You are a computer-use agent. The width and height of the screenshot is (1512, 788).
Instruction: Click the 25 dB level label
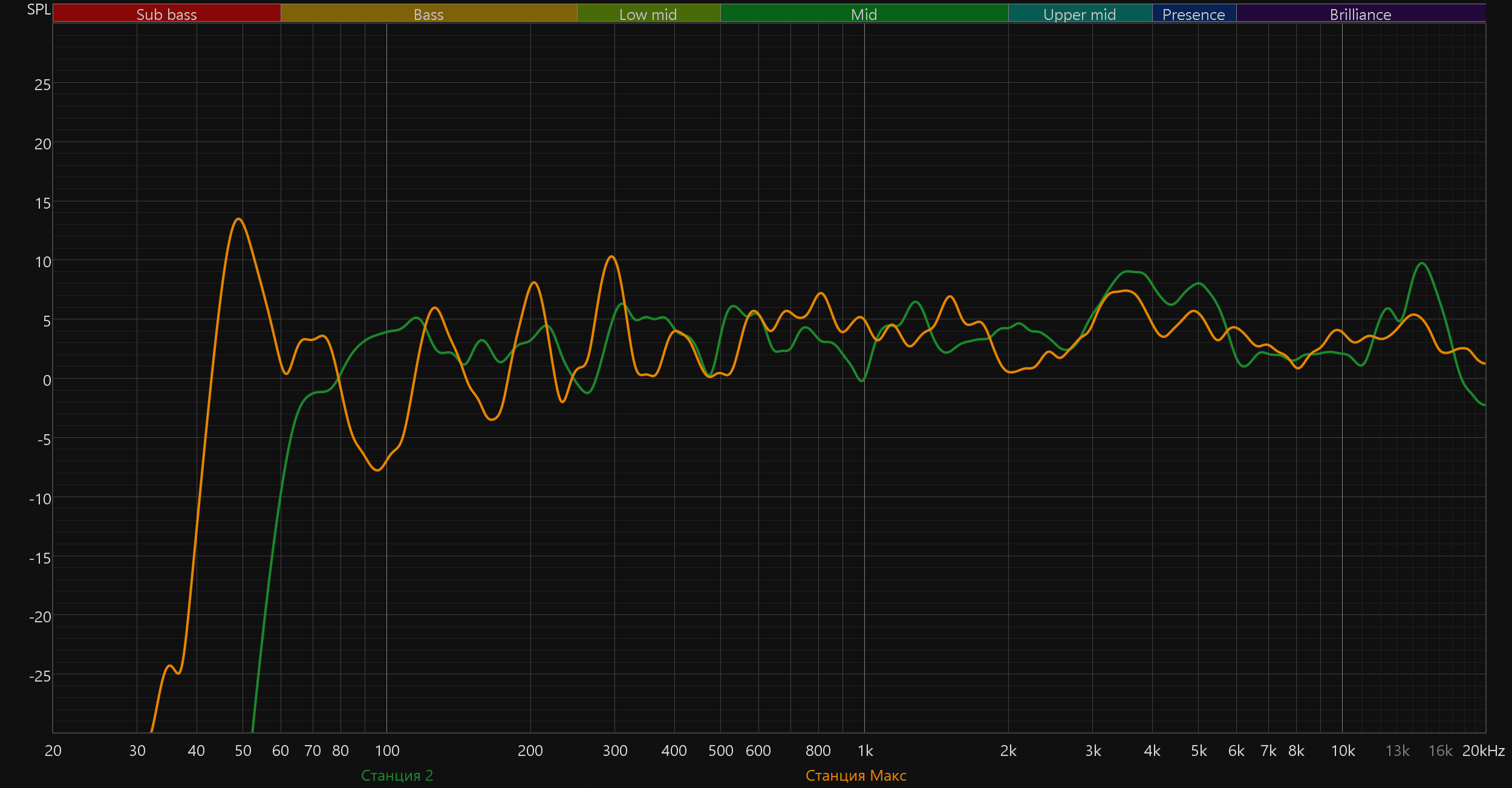coord(42,85)
